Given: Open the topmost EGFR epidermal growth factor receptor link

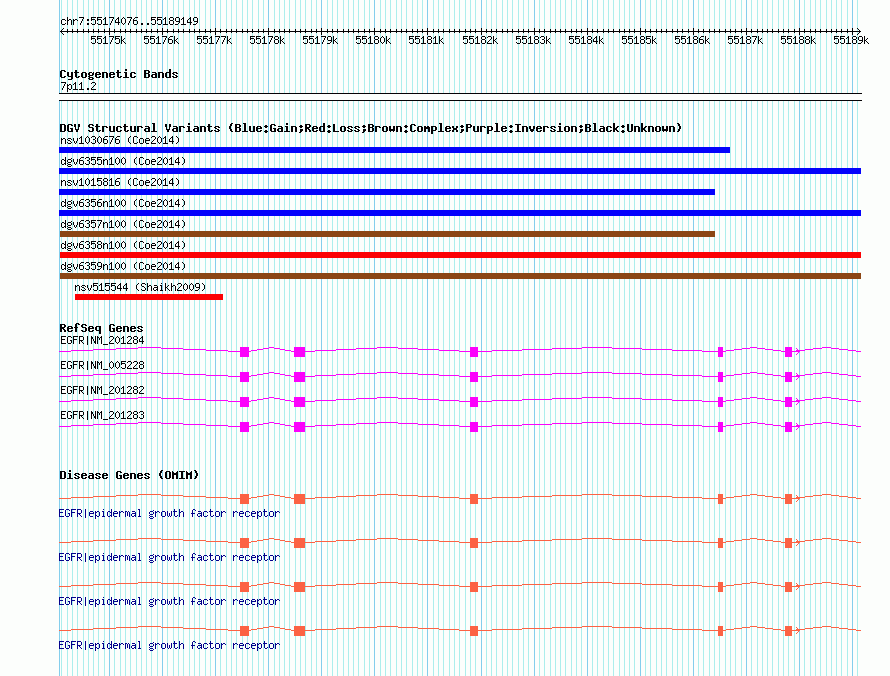Looking at the screenshot, I should (x=169, y=514).
